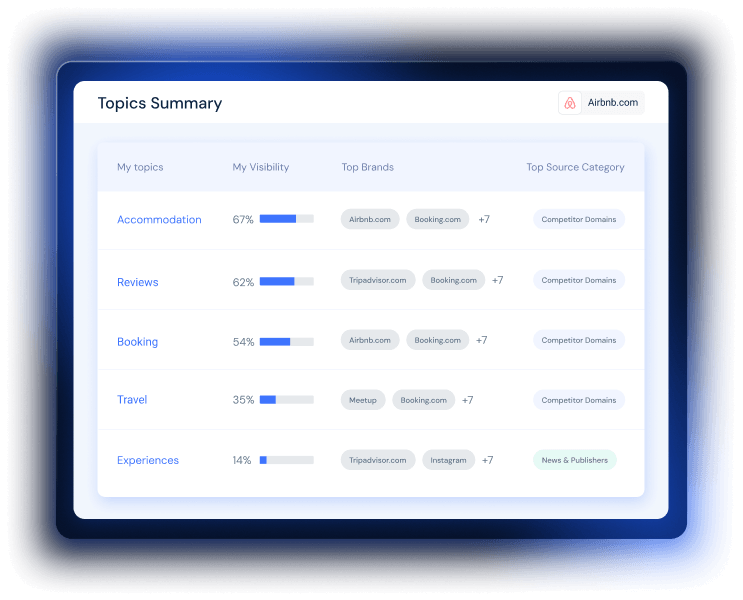Expand +7 more brands in Accommodation row
Image resolution: width=743 pixels, height=600 pixels.
pyautogui.click(x=484, y=219)
